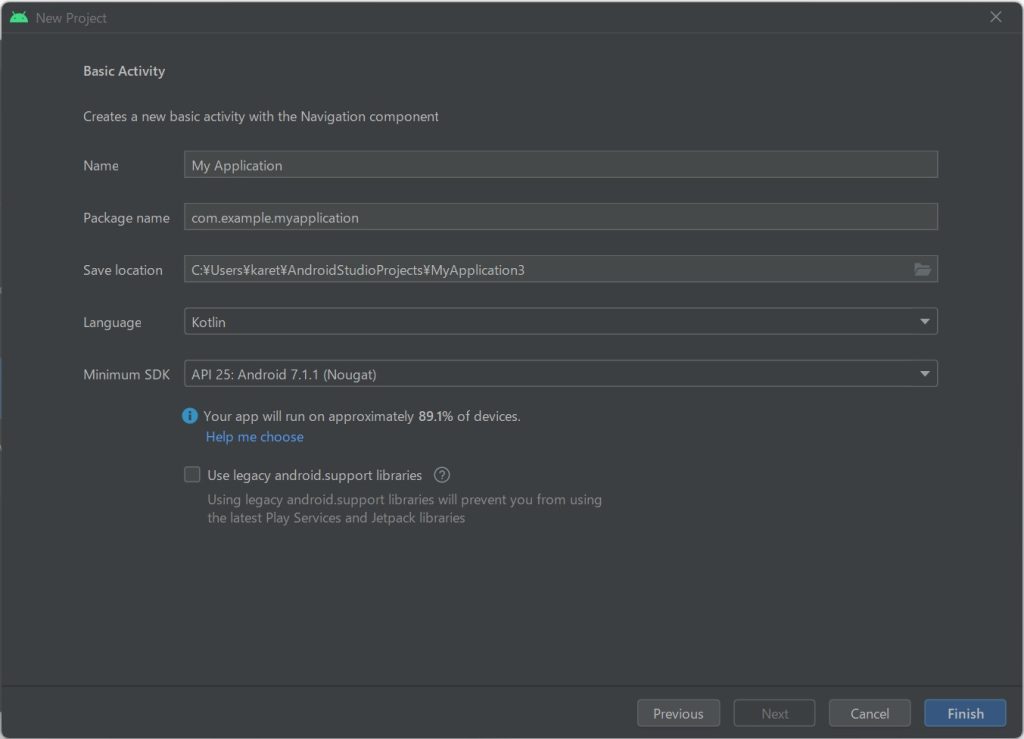The height and width of the screenshot is (739, 1024).
Task: Cancel the New Project wizard
Action: click(869, 714)
